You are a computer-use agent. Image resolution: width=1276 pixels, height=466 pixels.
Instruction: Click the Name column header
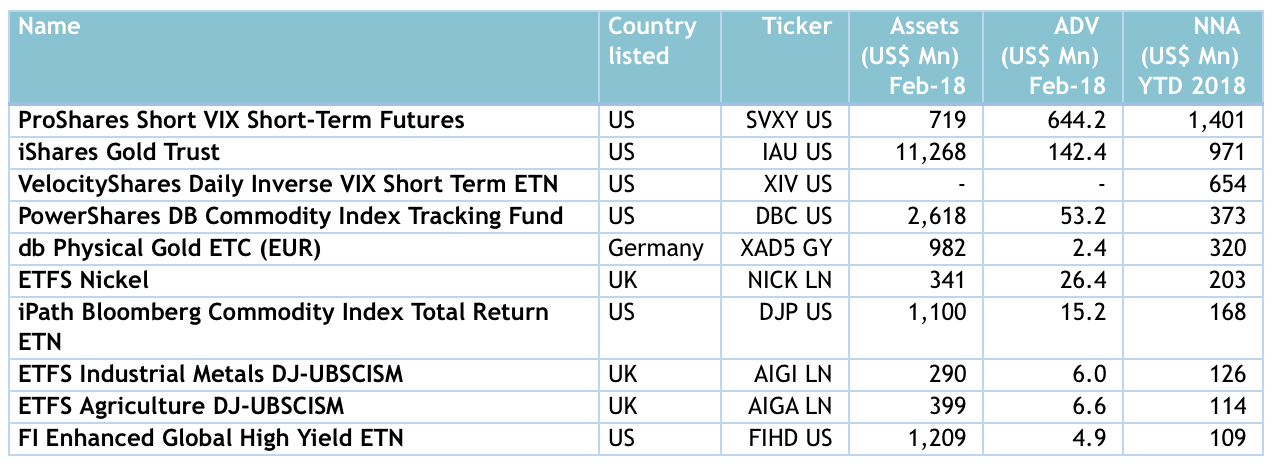[x=51, y=27]
